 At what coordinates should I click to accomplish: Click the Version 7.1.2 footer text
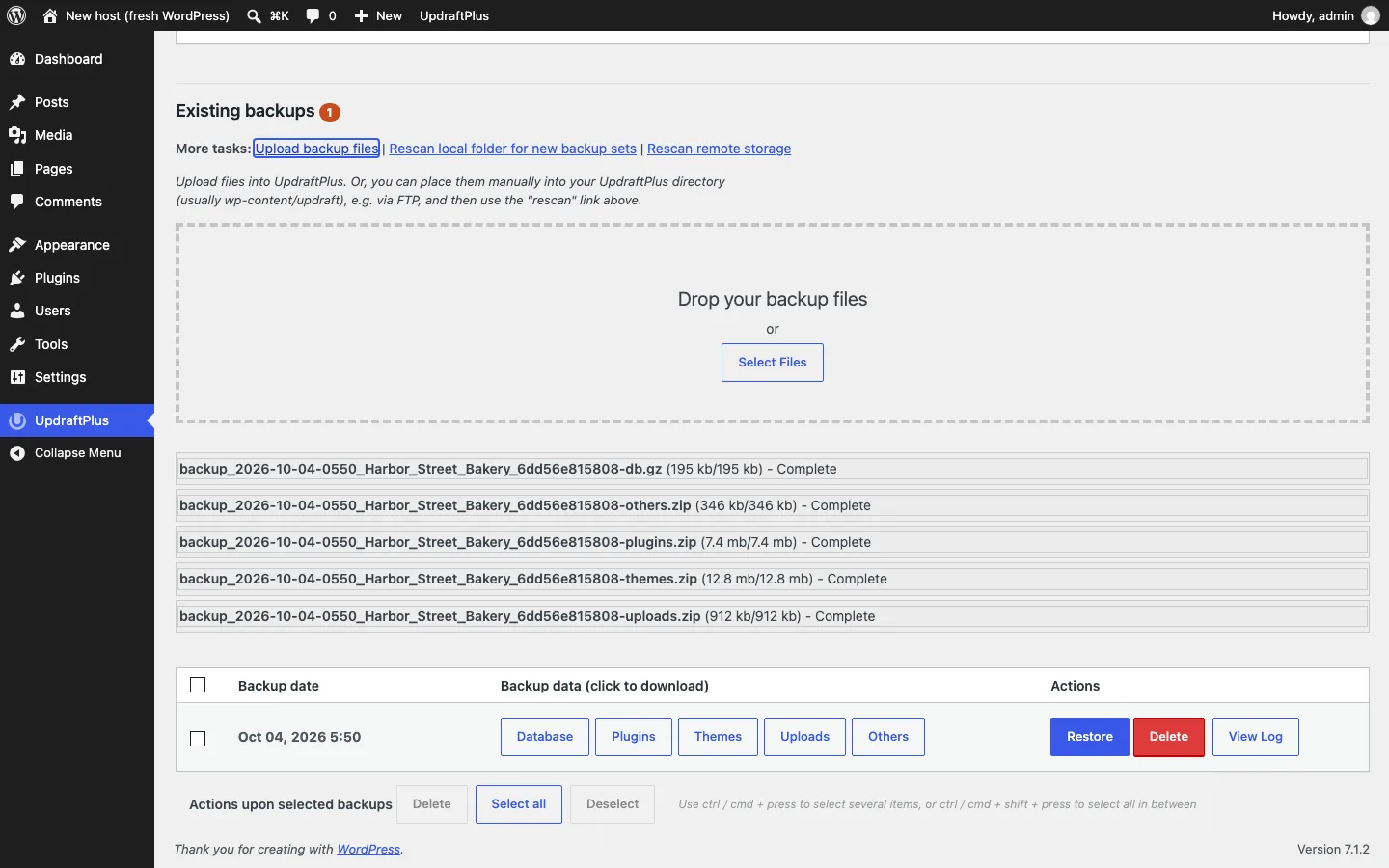1333,850
